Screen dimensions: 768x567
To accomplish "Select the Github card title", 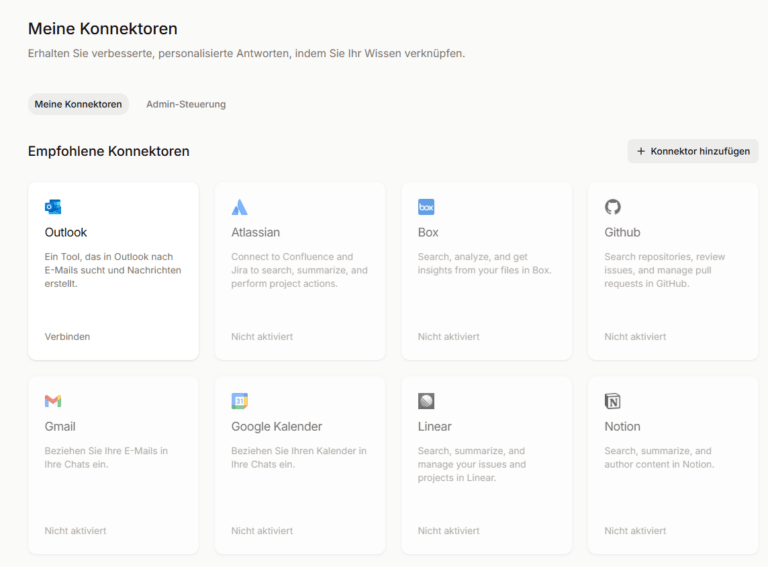I will point(622,232).
